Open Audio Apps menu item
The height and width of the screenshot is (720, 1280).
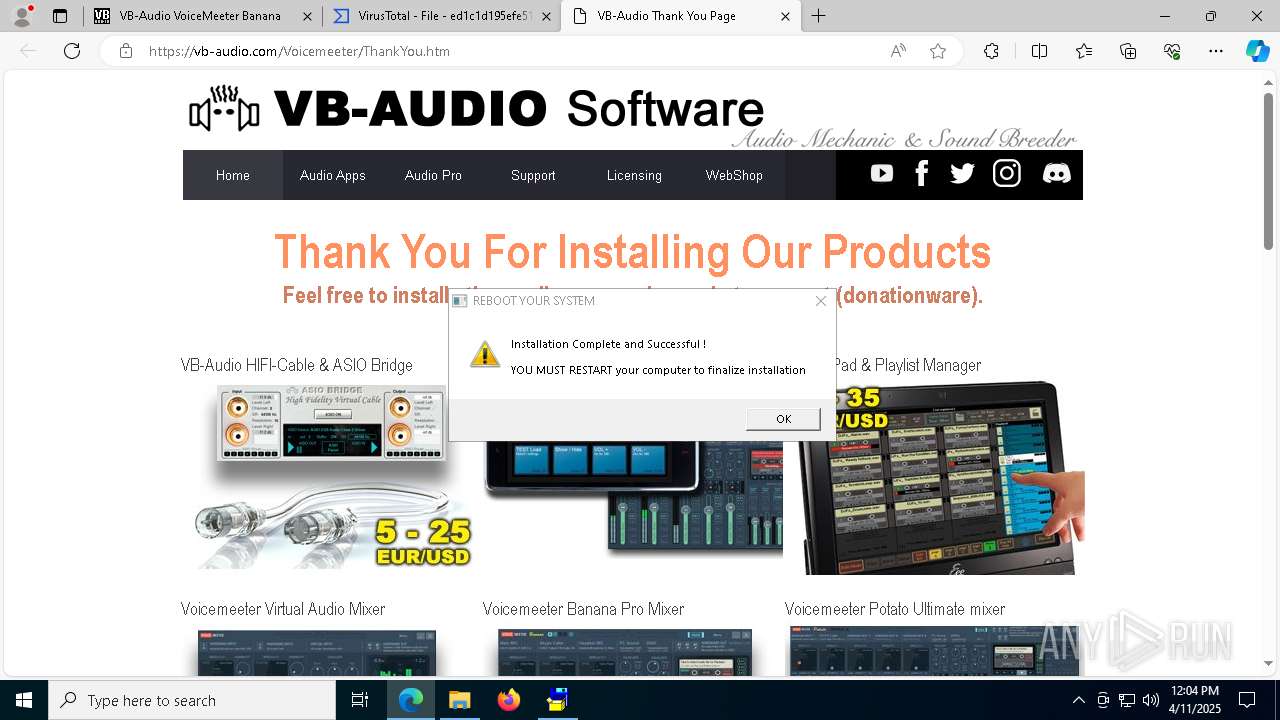tap(333, 175)
